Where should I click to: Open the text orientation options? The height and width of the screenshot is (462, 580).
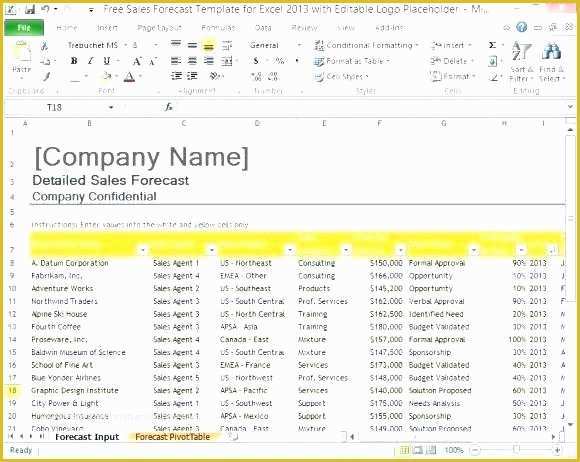coord(215,76)
